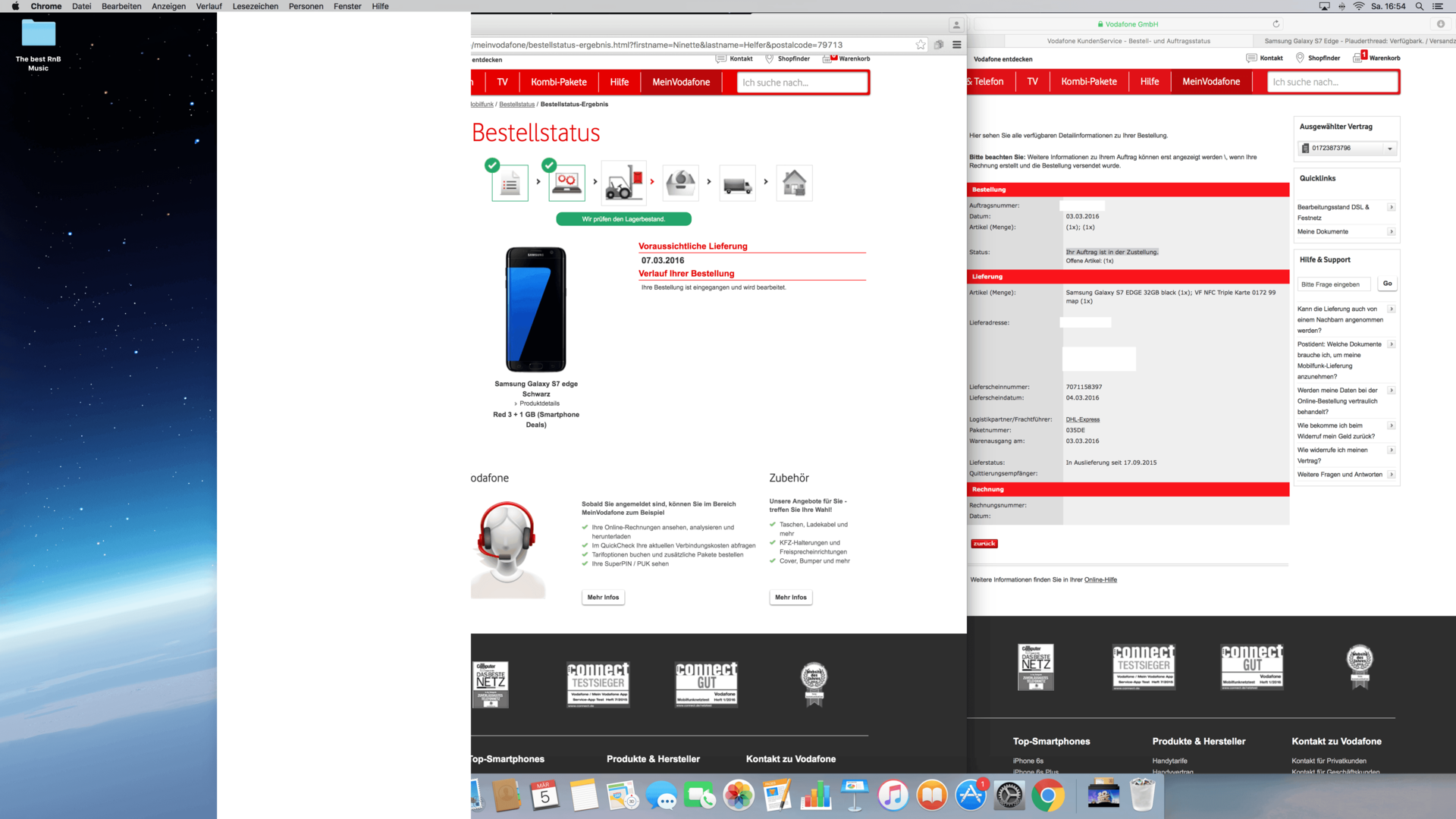Click the house delivered step icon
The image size is (1456, 819).
(x=794, y=183)
